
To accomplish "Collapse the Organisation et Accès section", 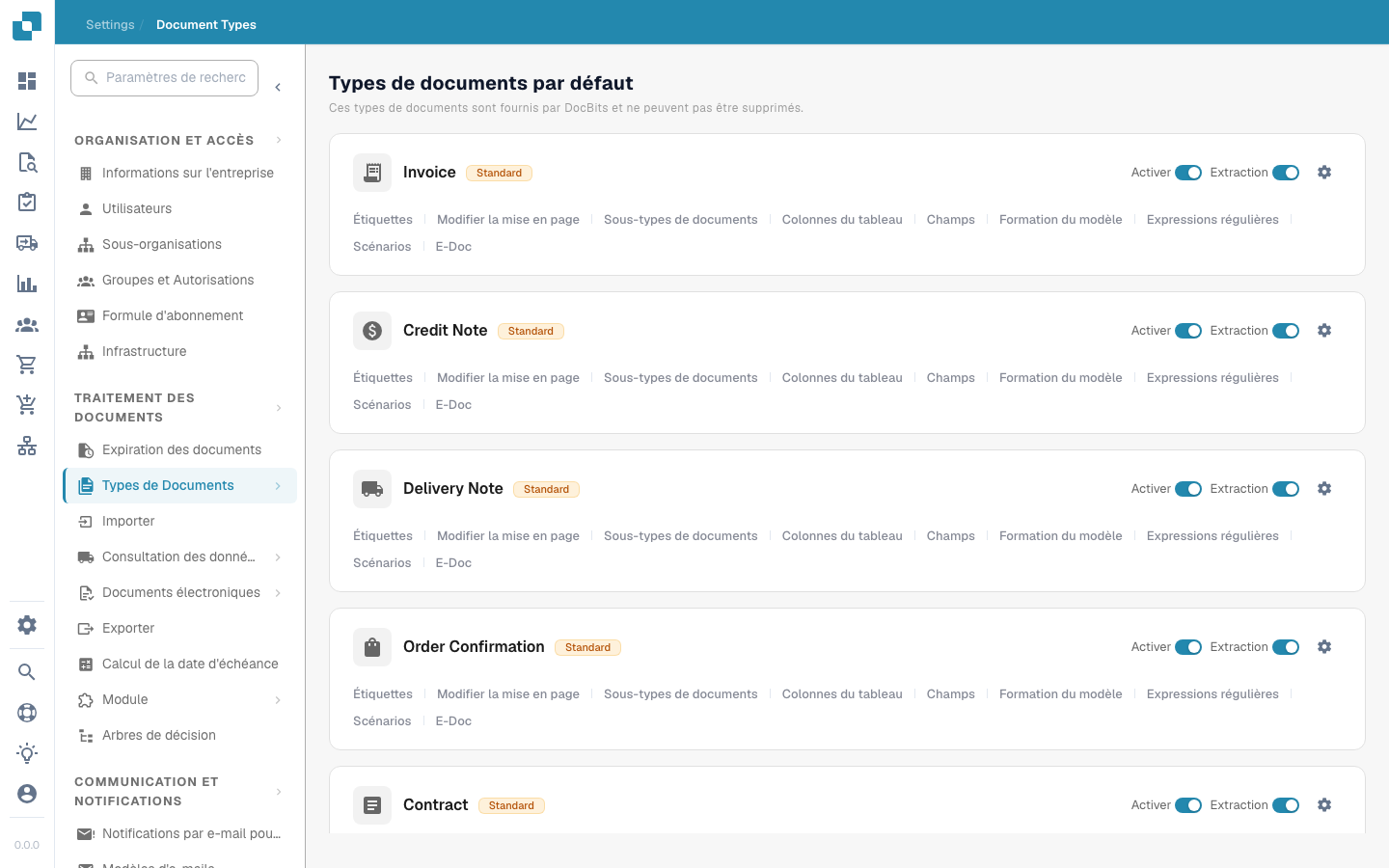I will (x=279, y=140).
